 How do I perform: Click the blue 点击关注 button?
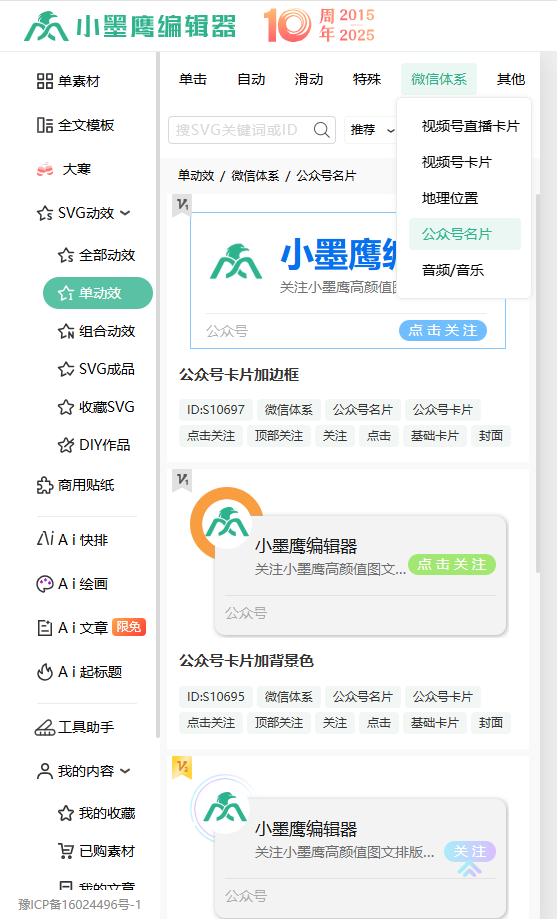tap(443, 331)
